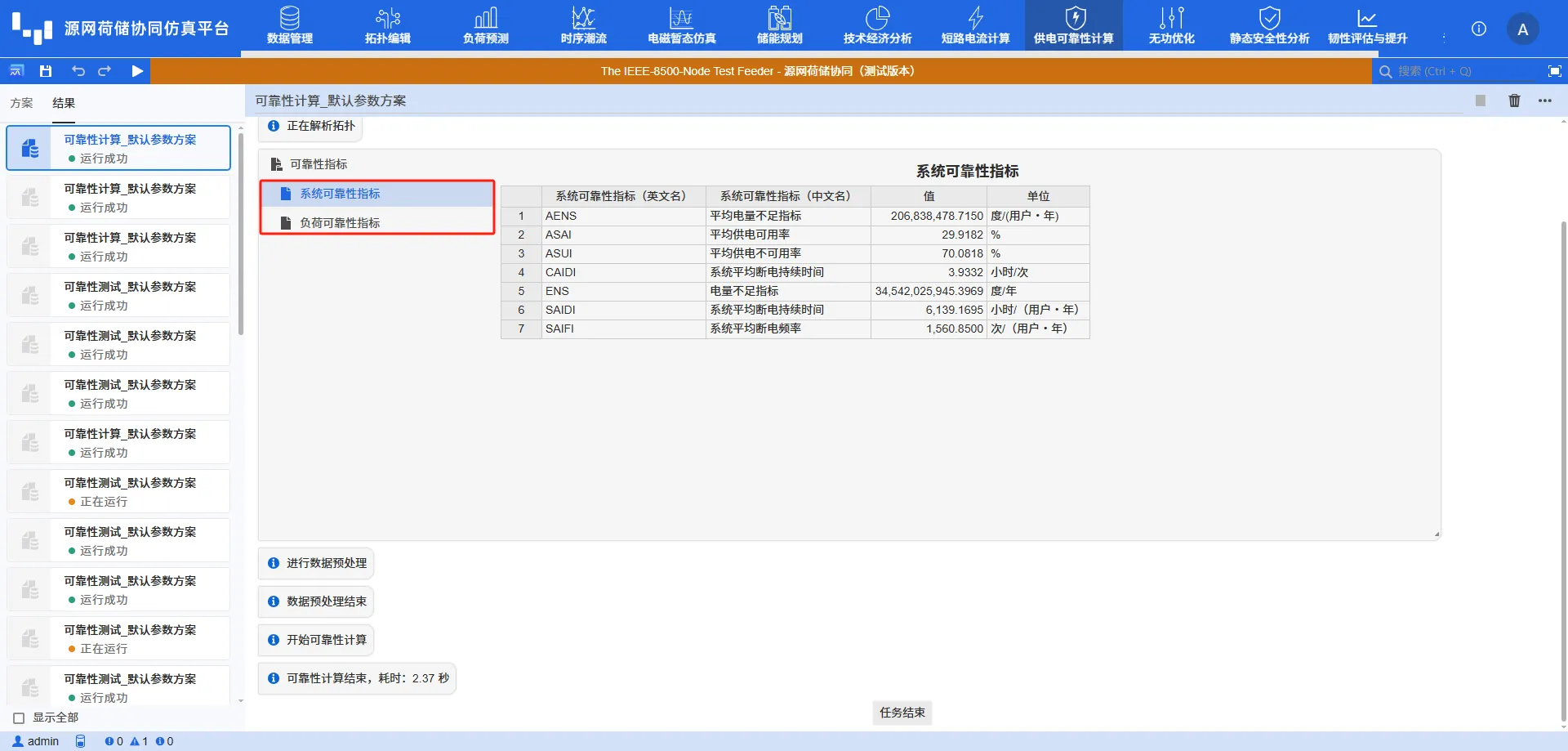Launch 短路电流计算 short-circuit calculation
Image resolution: width=1568 pixels, height=751 pixels.
[x=975, y=25]
